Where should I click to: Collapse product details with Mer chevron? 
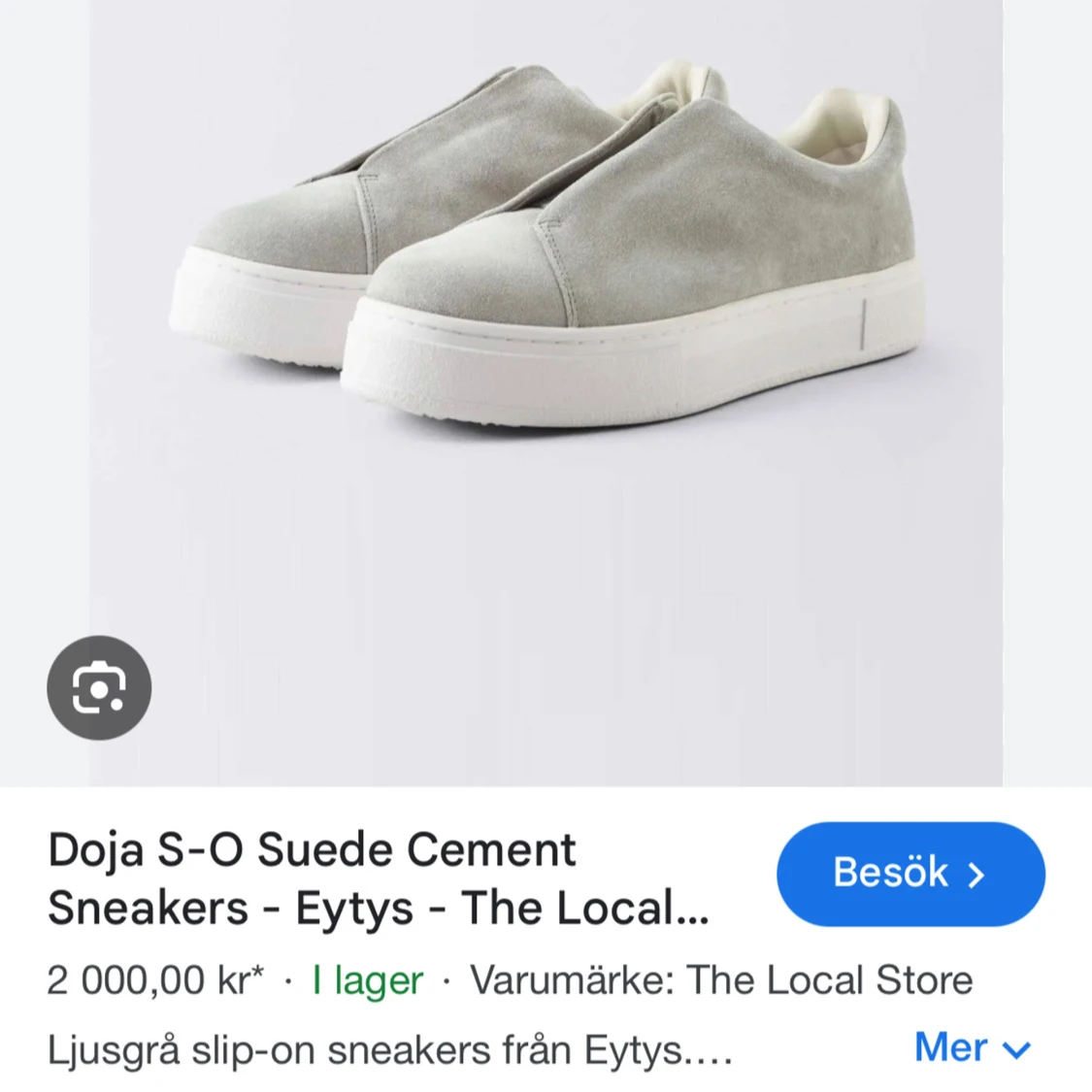point(1015,1049)
